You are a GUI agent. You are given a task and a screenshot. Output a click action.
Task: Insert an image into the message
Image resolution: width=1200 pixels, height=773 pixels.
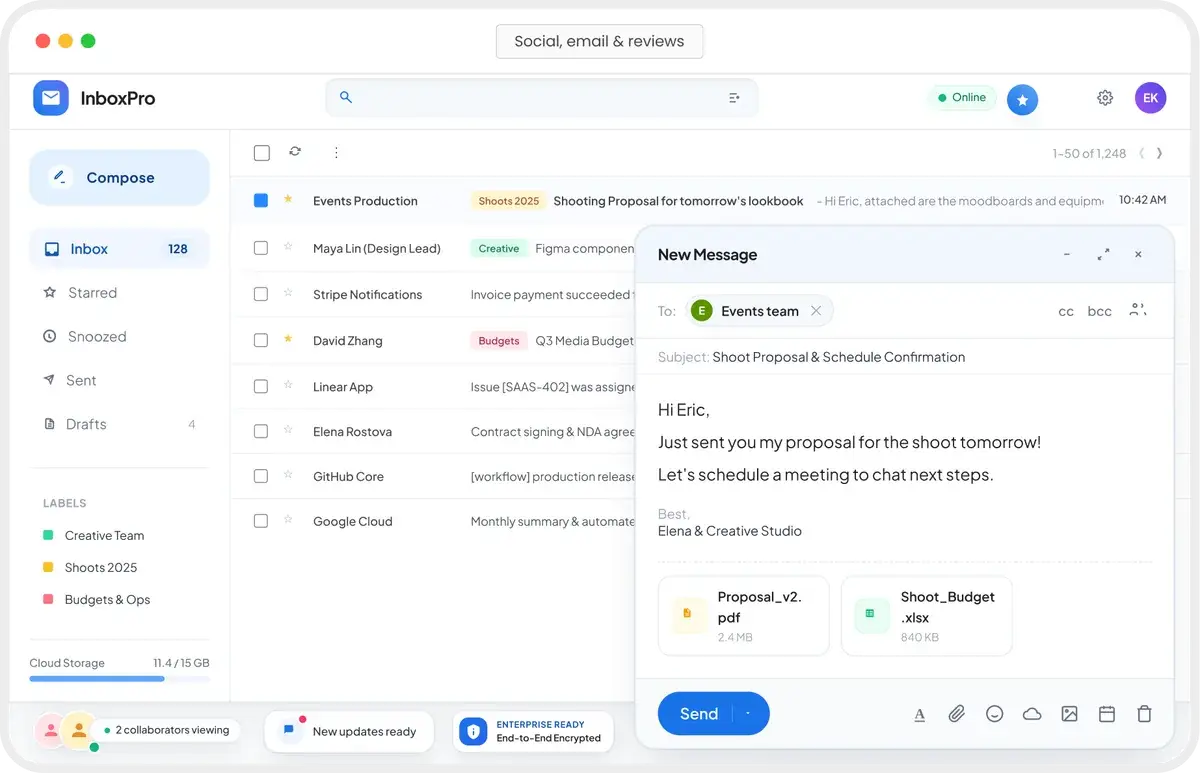coord(1070,714)
